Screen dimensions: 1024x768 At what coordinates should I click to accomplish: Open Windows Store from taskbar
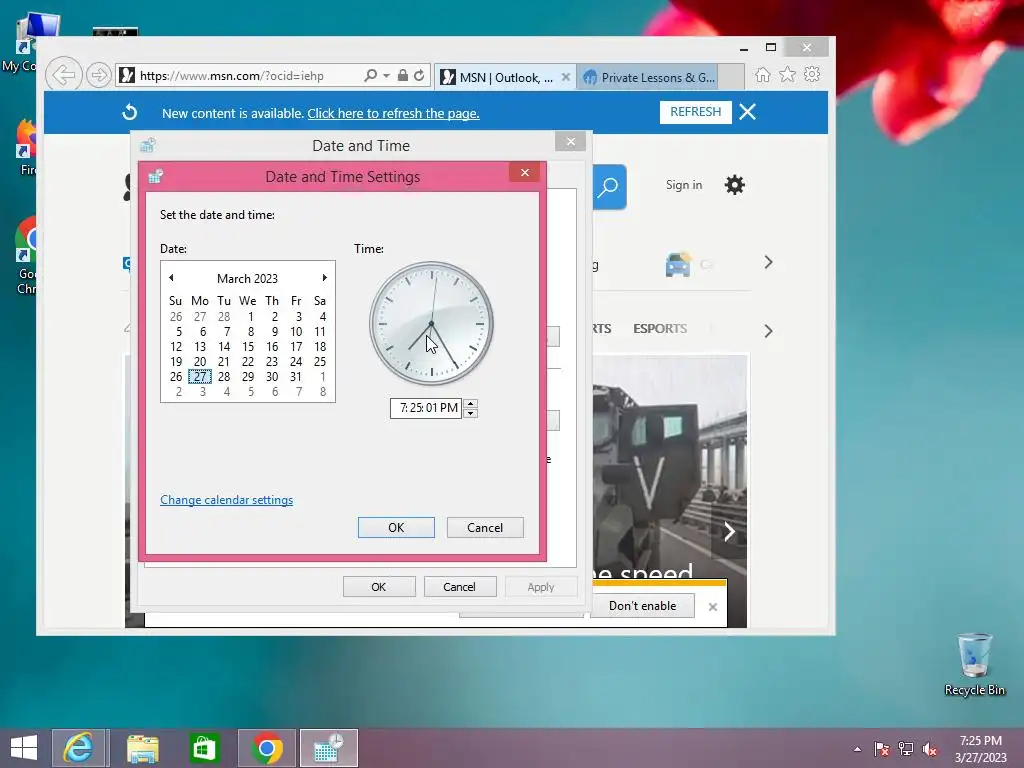click(204, 748)
